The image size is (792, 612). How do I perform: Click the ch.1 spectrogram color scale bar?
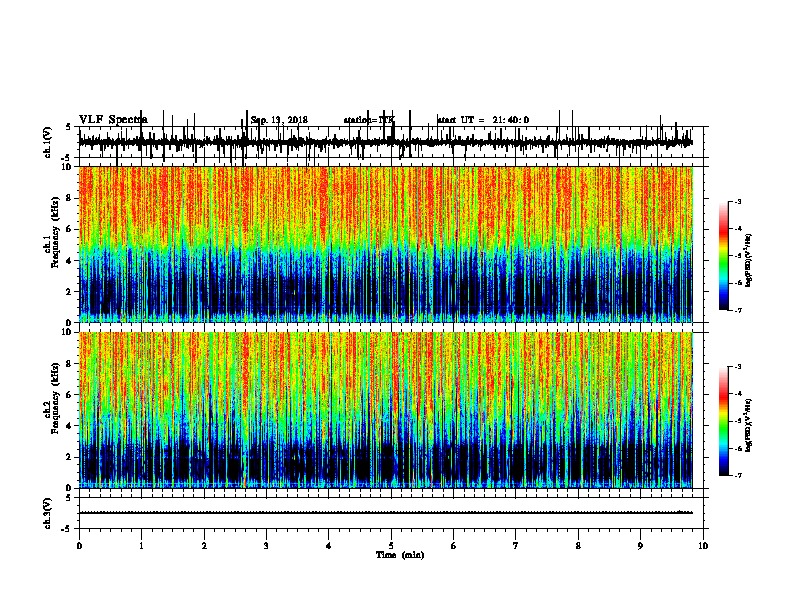pyautogui.click(x=723, y=256)
